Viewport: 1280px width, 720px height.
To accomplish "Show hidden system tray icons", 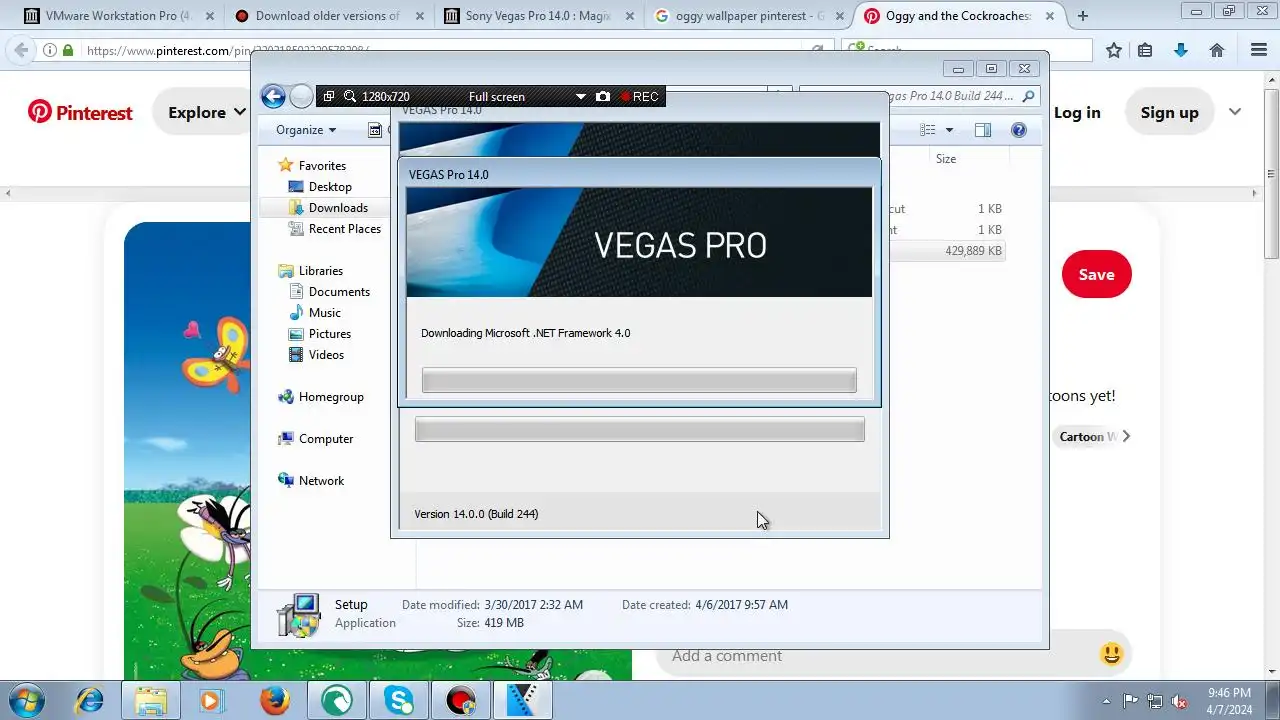I will 1106,701.
